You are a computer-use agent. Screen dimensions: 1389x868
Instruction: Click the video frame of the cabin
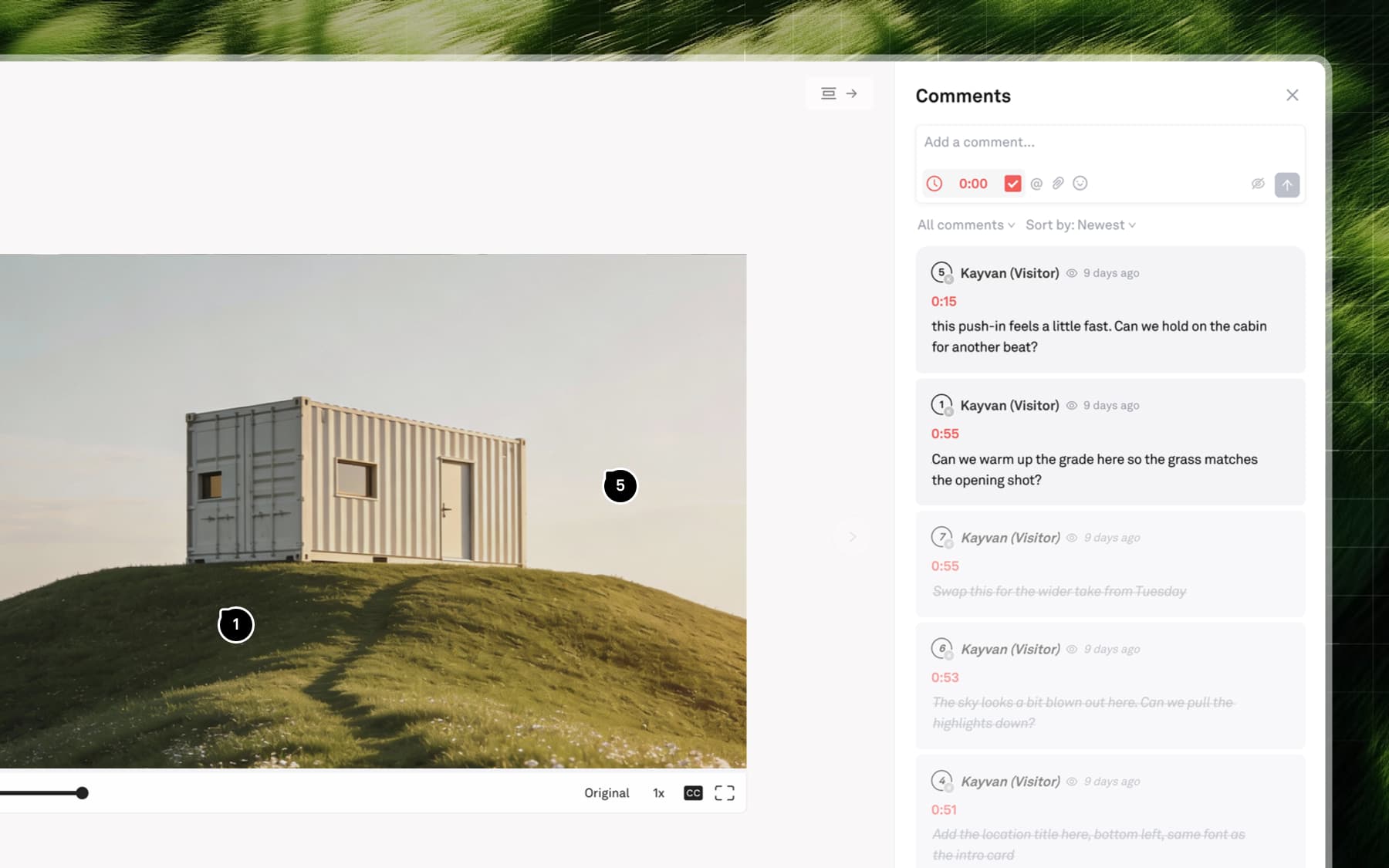(x=373, y=511)
